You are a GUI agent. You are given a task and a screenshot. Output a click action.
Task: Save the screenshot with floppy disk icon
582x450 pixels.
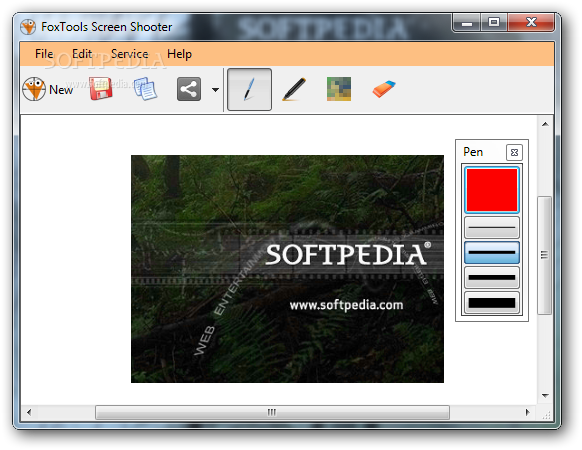click(x=101, y=89)
